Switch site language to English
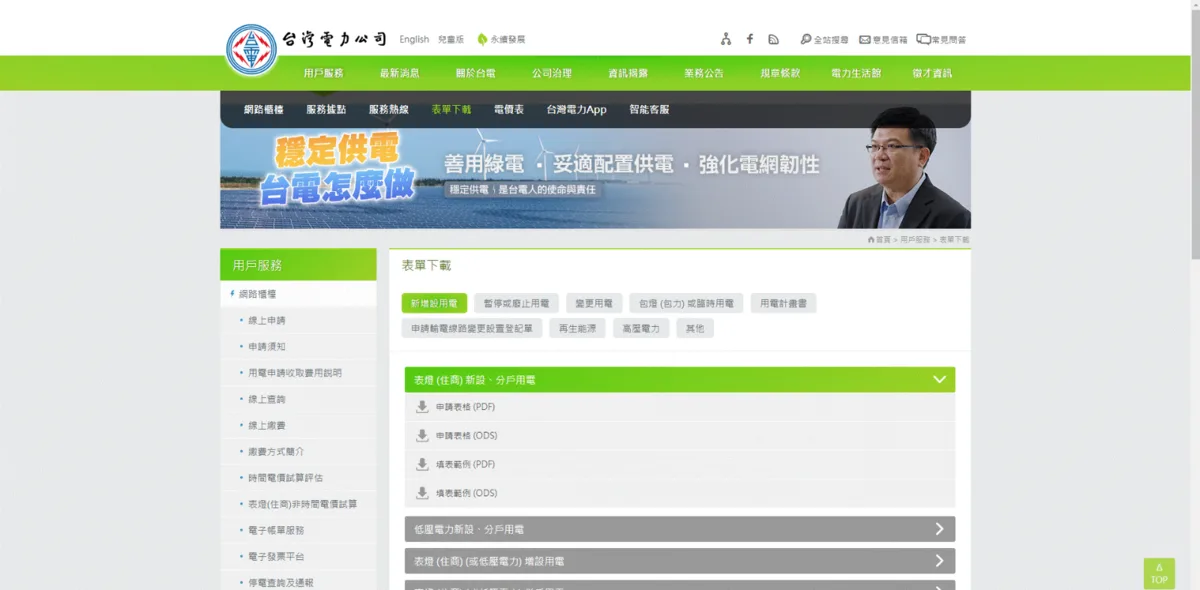Image resolution: width=1200 pixels, height=590 pixels. 414,40
